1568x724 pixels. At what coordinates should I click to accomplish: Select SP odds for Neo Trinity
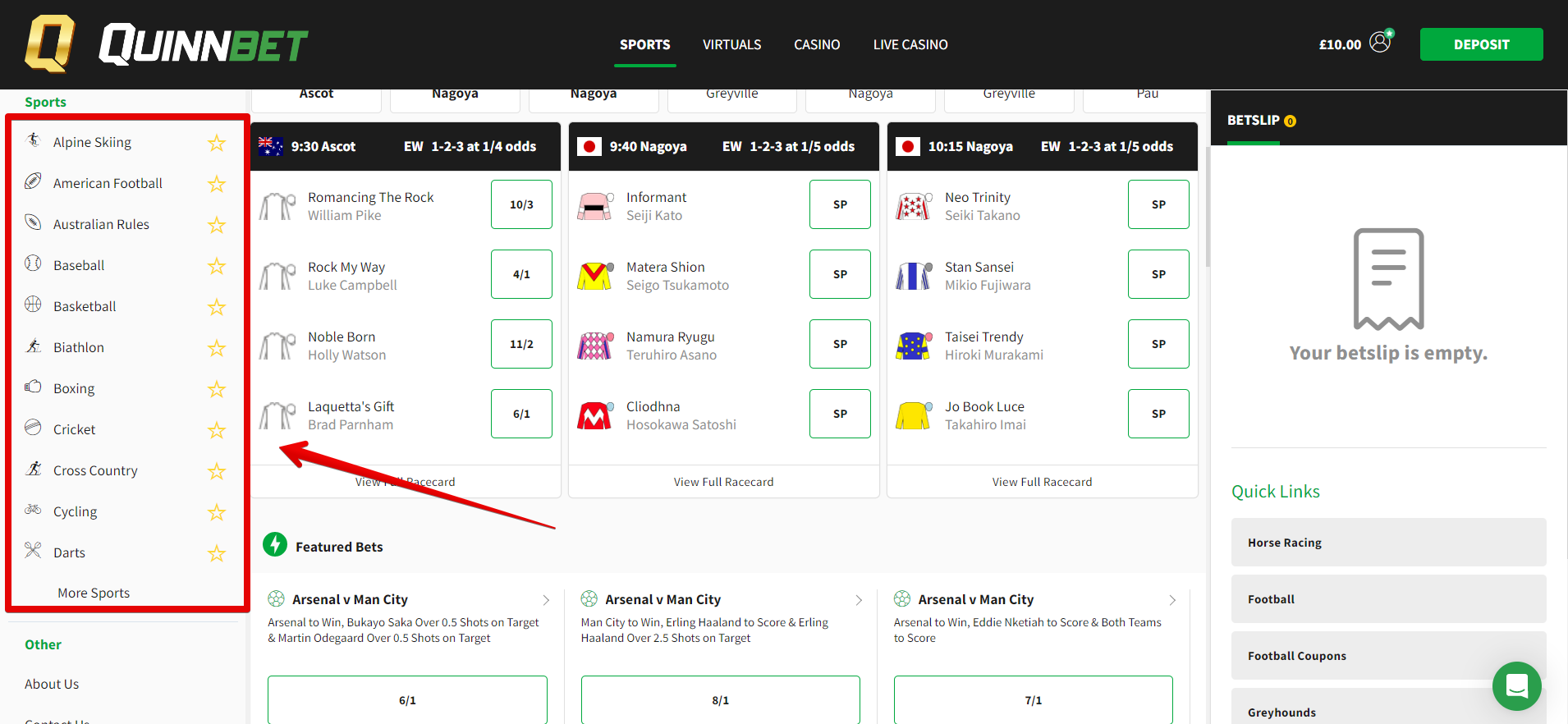(x=1158, y=204)
